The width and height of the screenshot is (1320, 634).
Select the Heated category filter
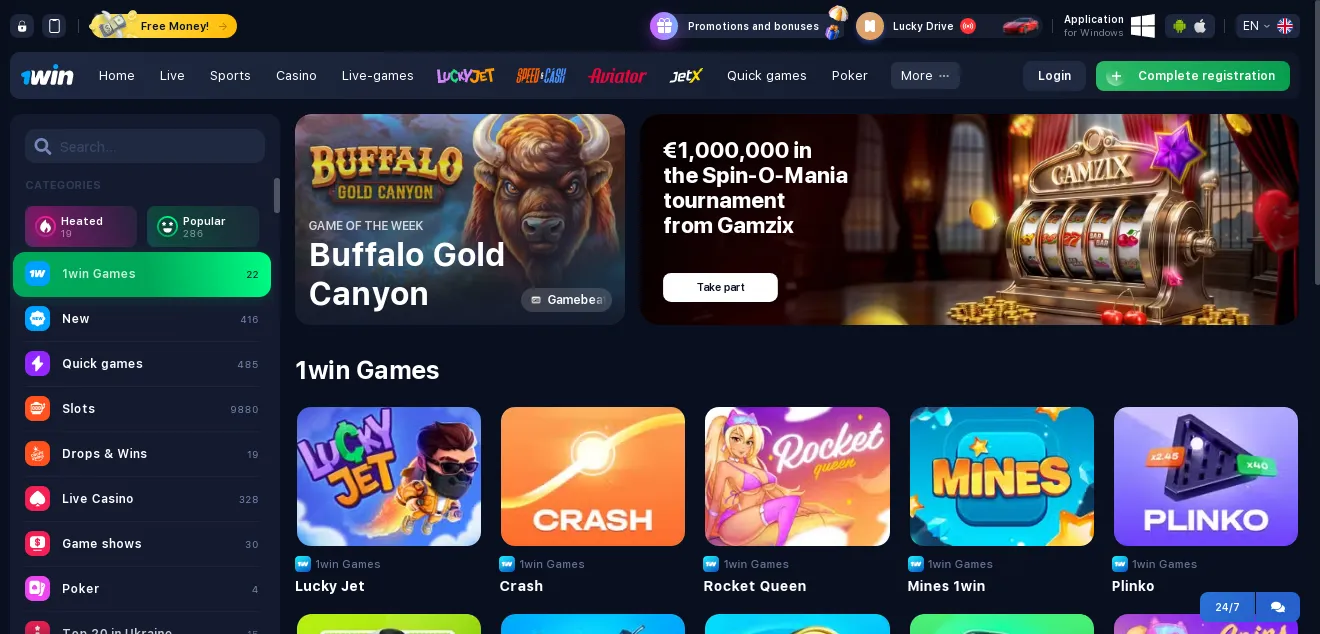tap(81, 227)
